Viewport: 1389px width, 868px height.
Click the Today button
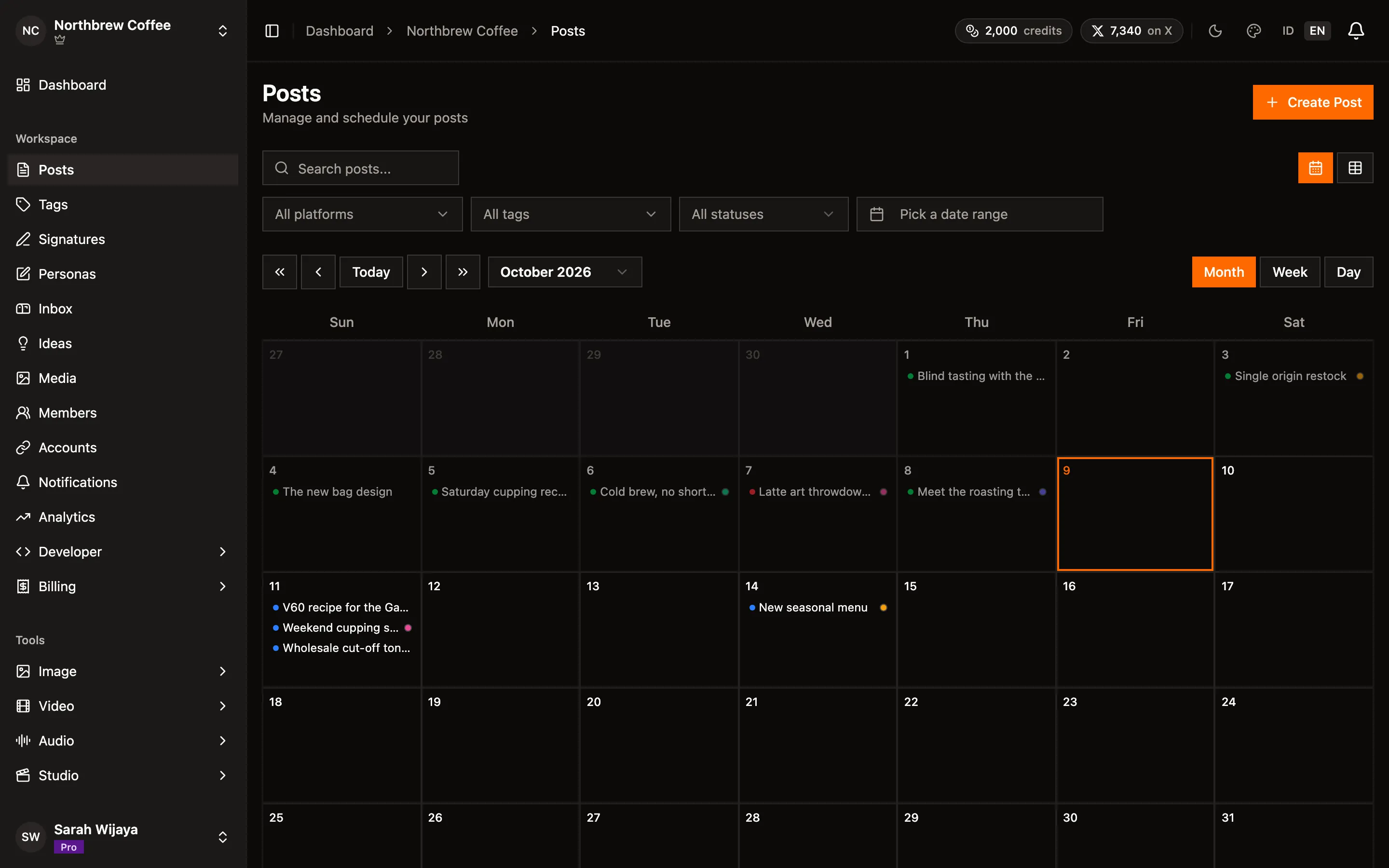tap(371, 272)
